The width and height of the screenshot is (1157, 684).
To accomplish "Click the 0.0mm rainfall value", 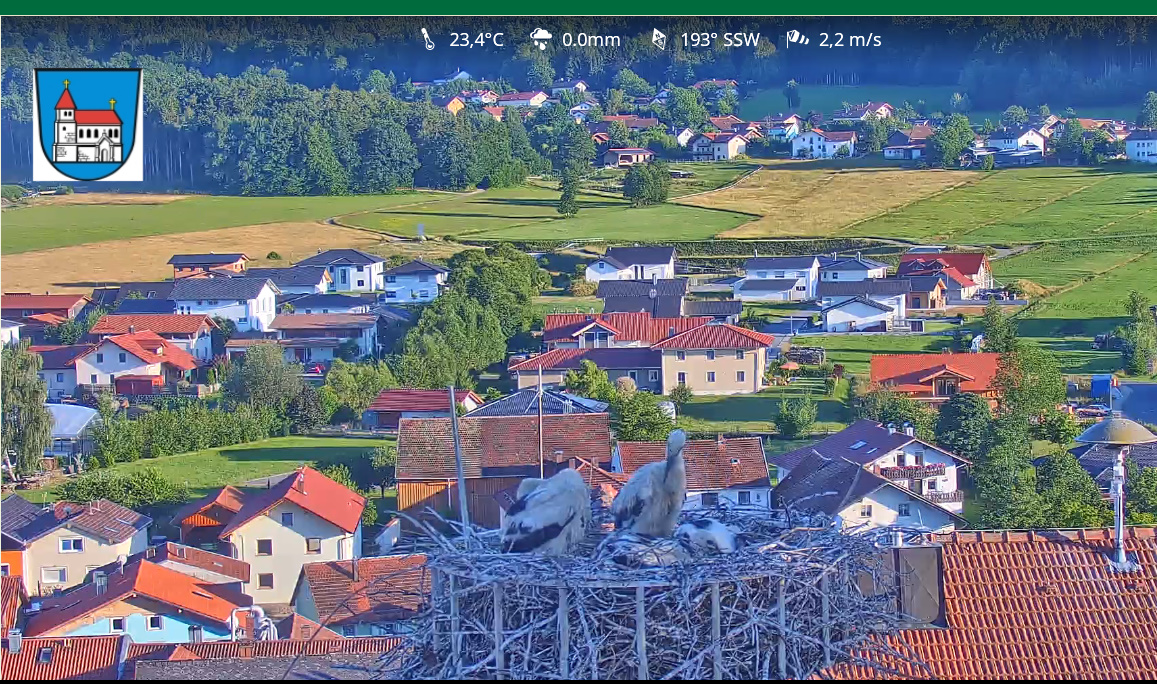I will [x=591, y=40].
